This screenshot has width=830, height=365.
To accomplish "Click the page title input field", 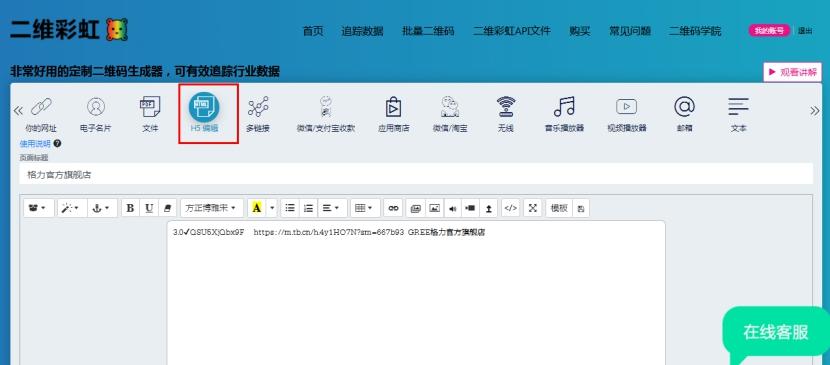I will tap(416, 174).
